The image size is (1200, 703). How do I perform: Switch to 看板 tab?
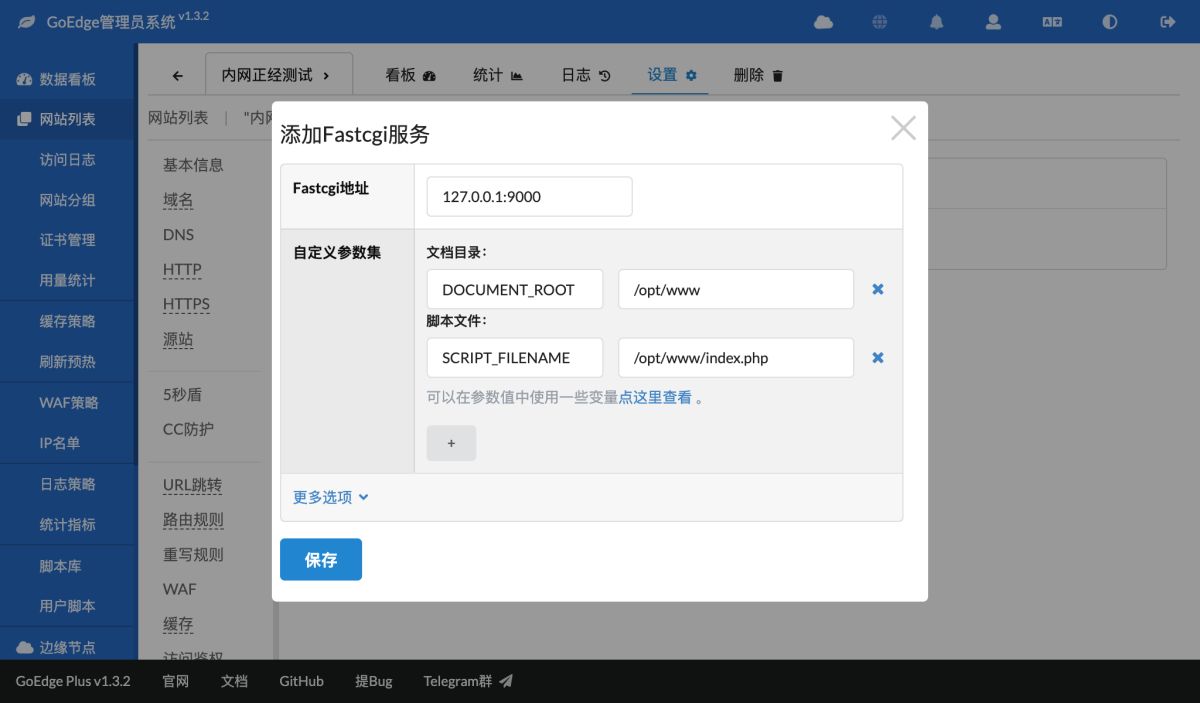411,75
